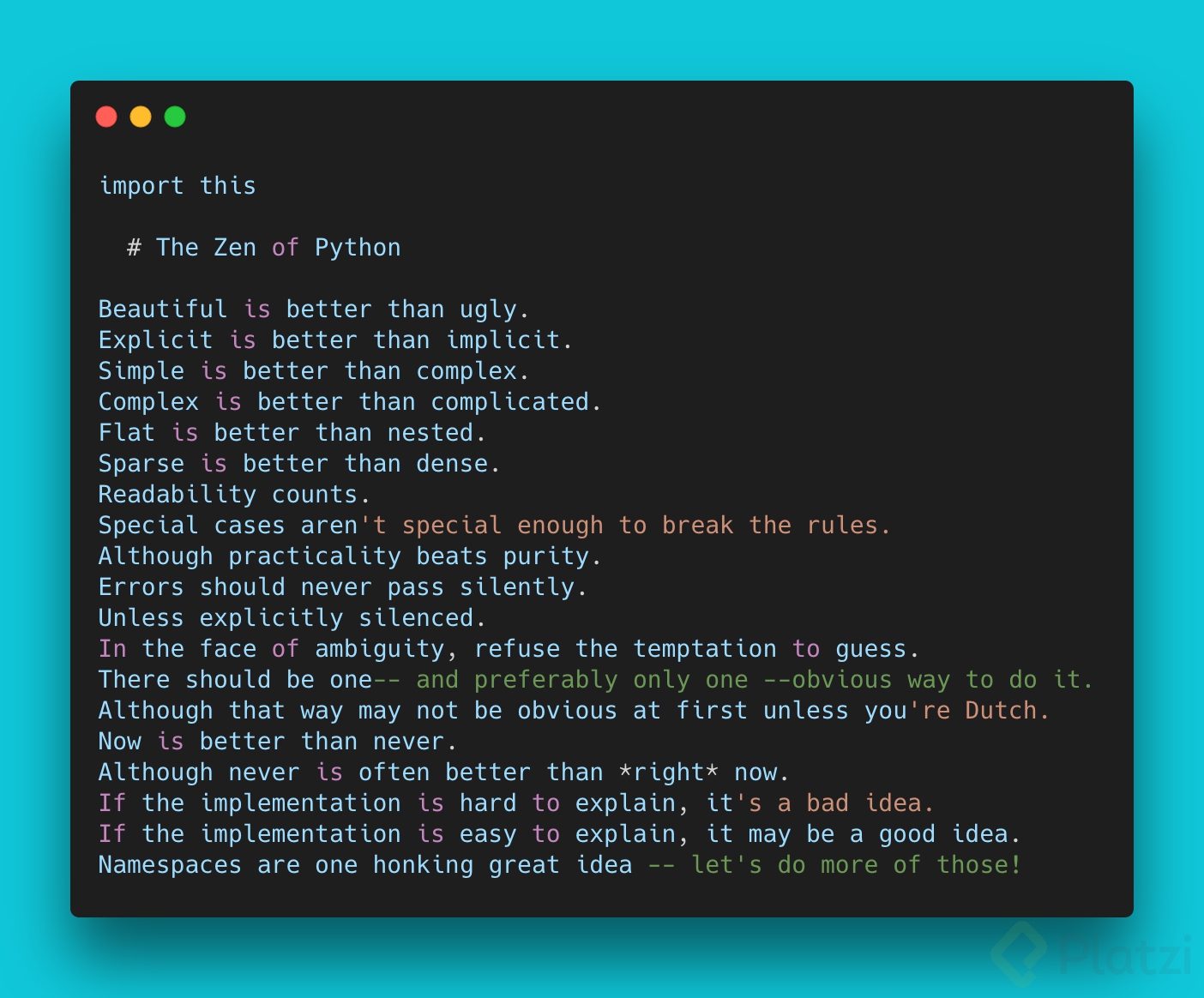Click 'Explicit is better than implicit.' line
The image size is (1204, 998).
pyautogui.click(x=335, y=340)
